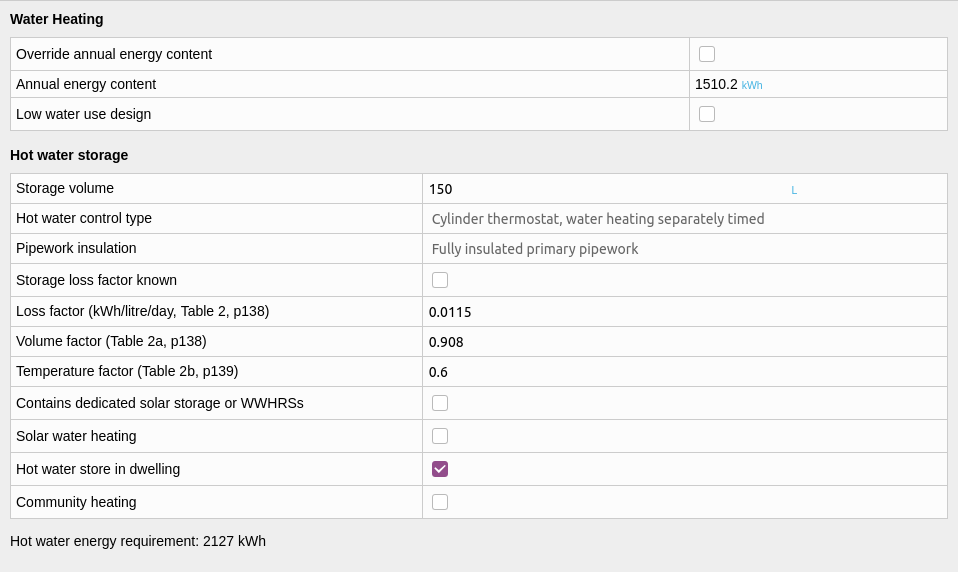
Task: Tick the Low water use design checkbox
Action: [707, 114]
